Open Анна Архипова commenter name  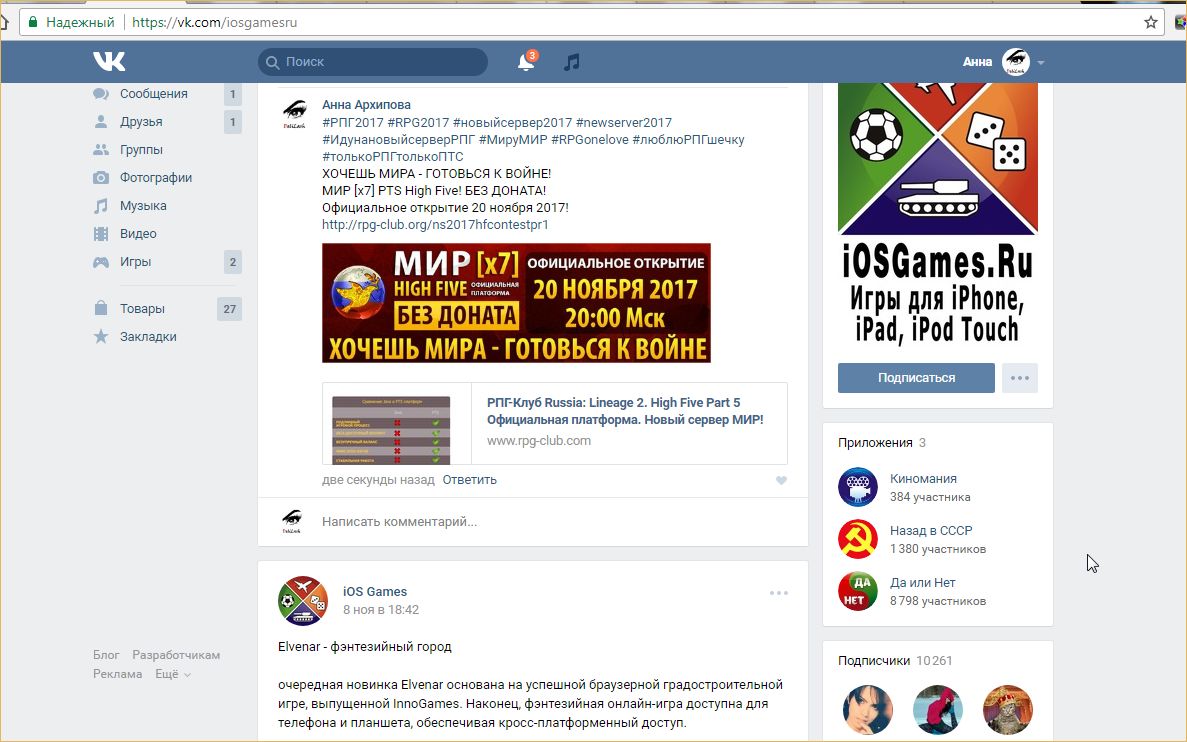pyautogui.click(x=366, y=105)
